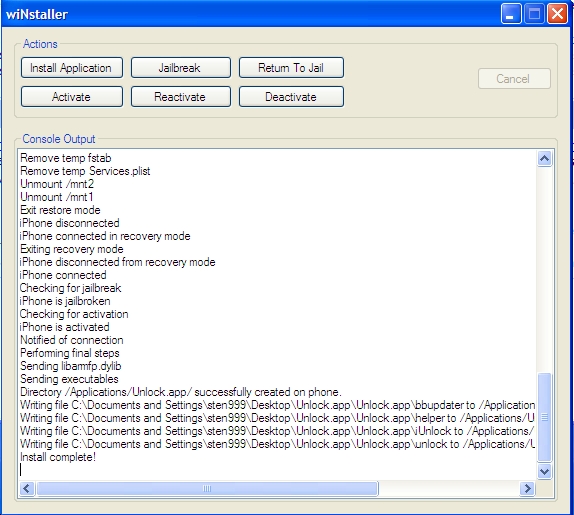Click the 'Directory /Applications/Unlock.app/' line
574x515 pixels.
[181, 392]
